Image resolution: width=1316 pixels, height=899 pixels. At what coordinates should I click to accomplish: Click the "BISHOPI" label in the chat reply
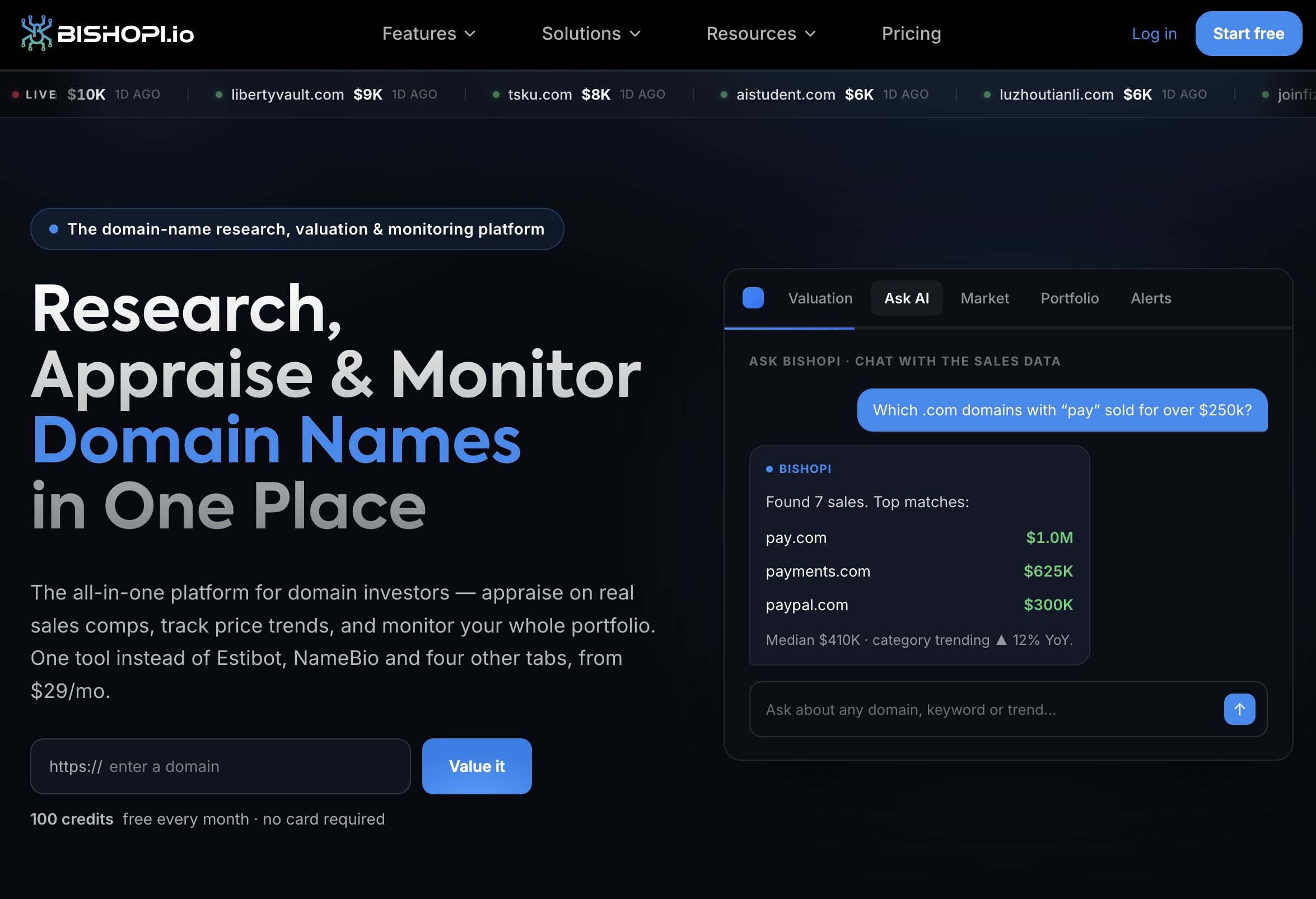[x=805, y=468]
